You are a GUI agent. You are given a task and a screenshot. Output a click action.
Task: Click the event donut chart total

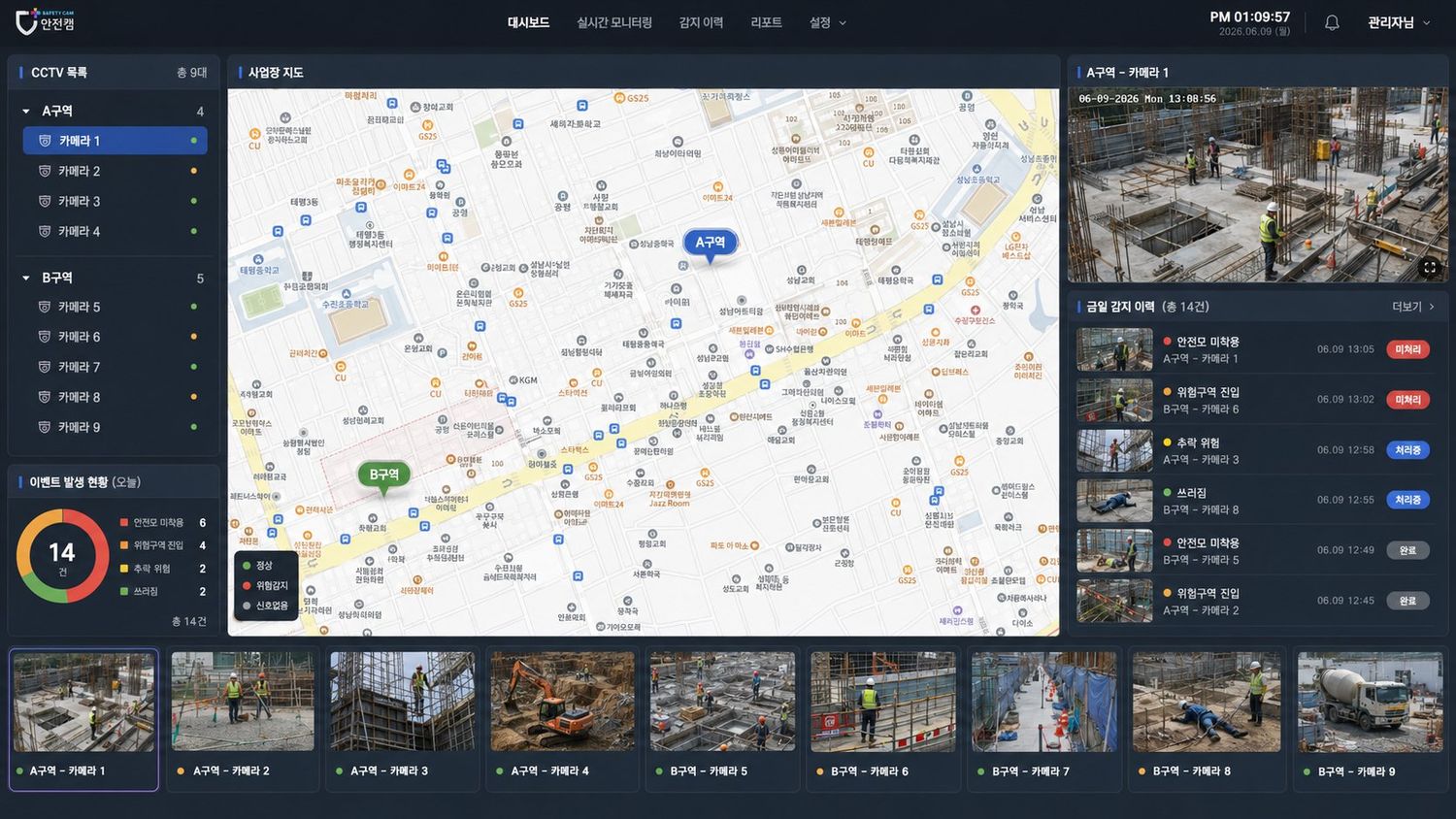62,556
